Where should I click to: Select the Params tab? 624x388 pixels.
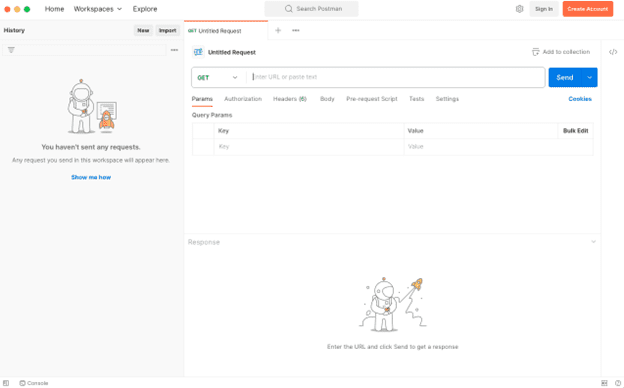click(202, 99)
